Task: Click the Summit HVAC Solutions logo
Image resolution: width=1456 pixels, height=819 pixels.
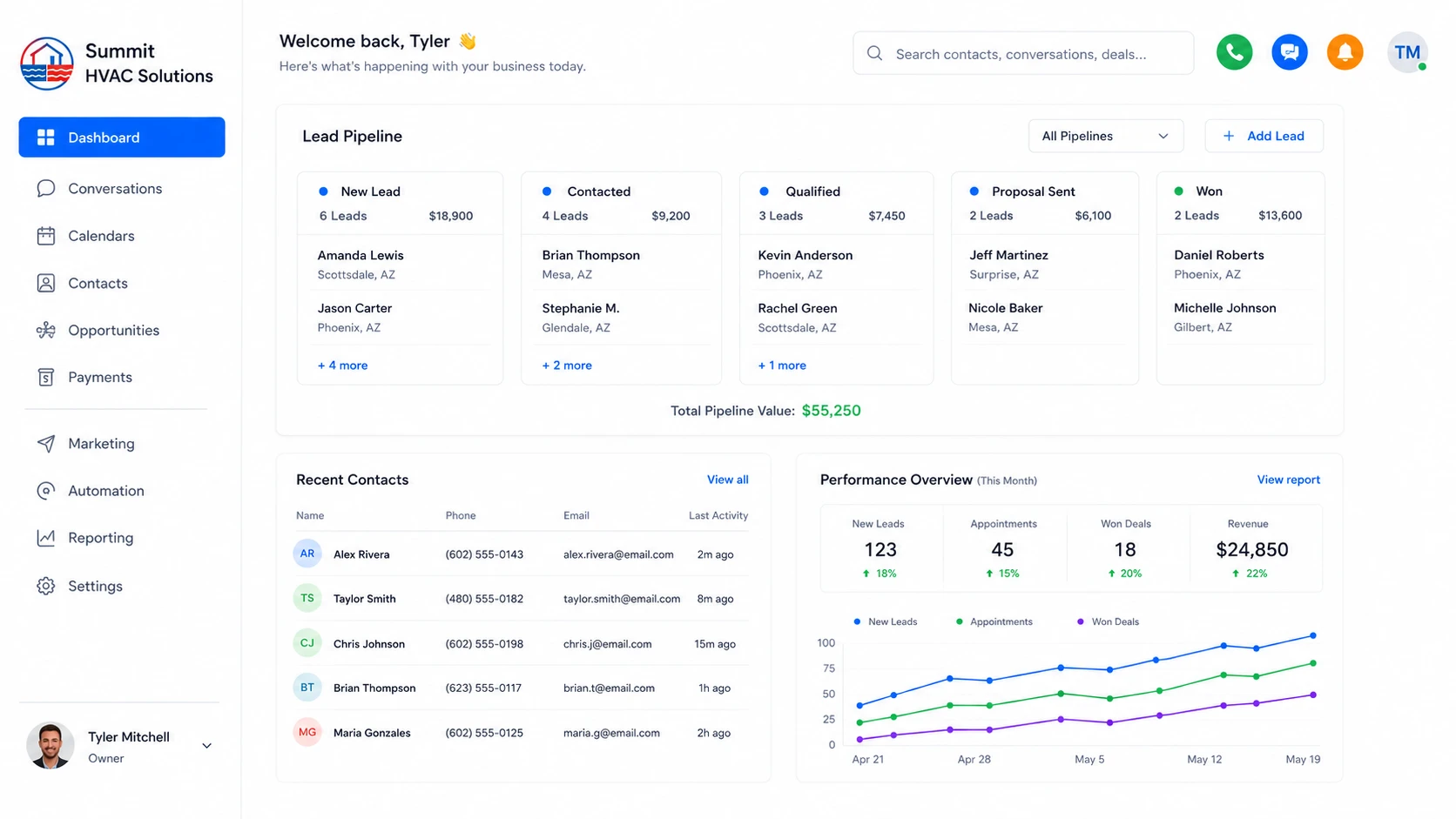Action: tap(47, 64)
